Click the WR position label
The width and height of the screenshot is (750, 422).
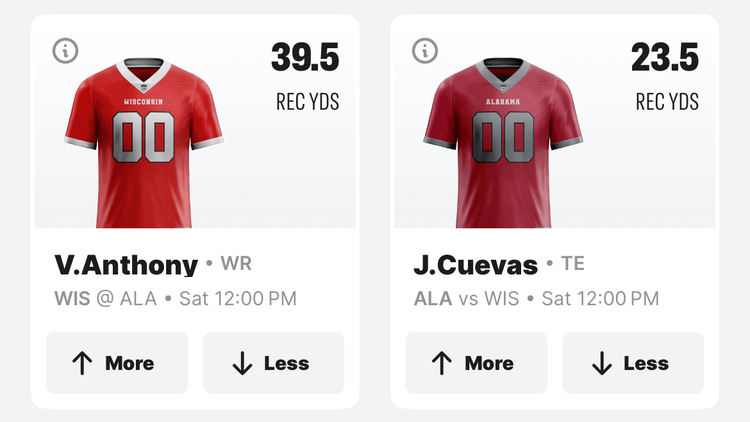pos(235,264)
